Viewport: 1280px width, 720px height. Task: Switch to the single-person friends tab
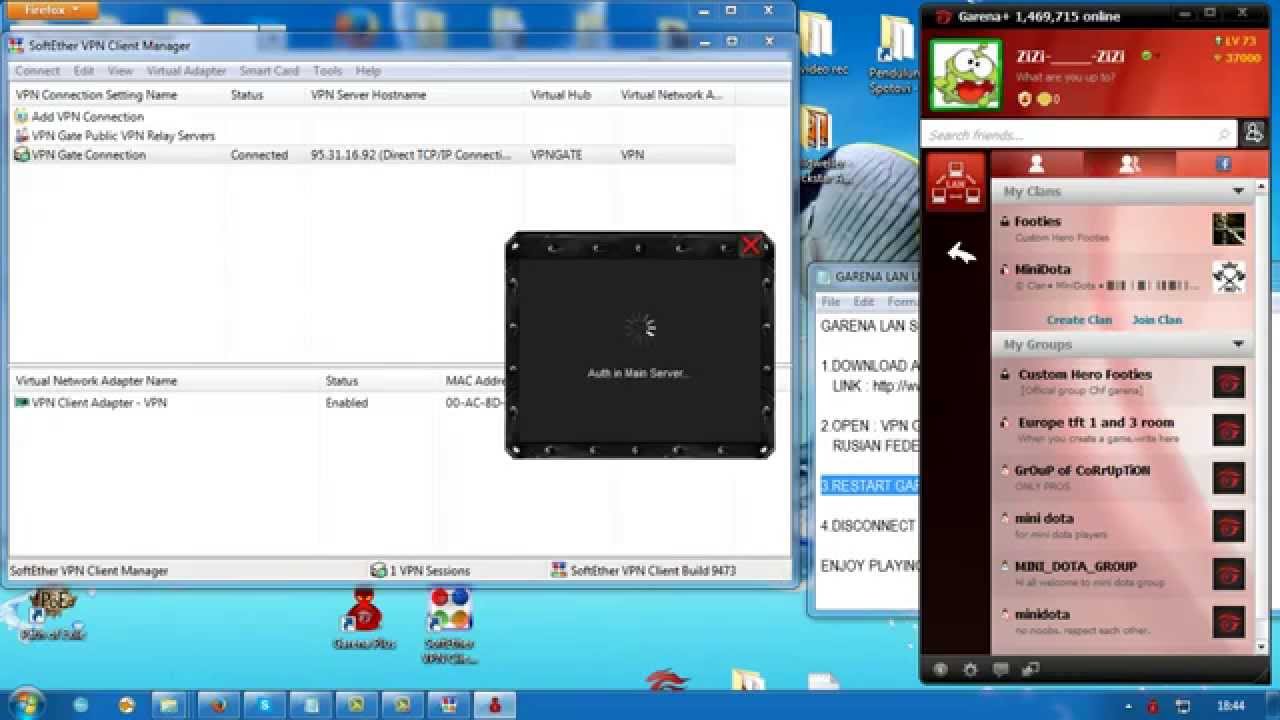[1036, 164]
